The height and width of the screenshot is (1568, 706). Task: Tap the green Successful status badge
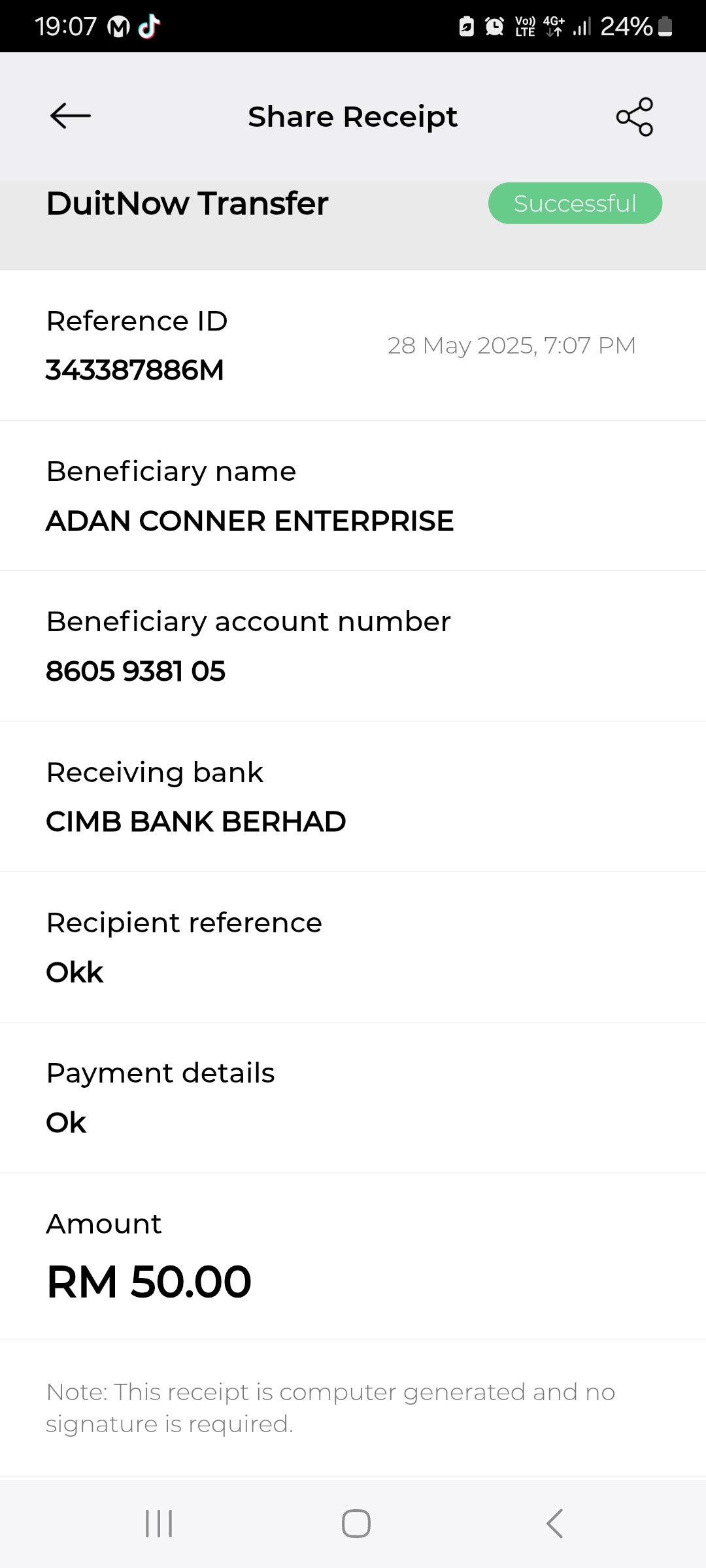point(575,203)
